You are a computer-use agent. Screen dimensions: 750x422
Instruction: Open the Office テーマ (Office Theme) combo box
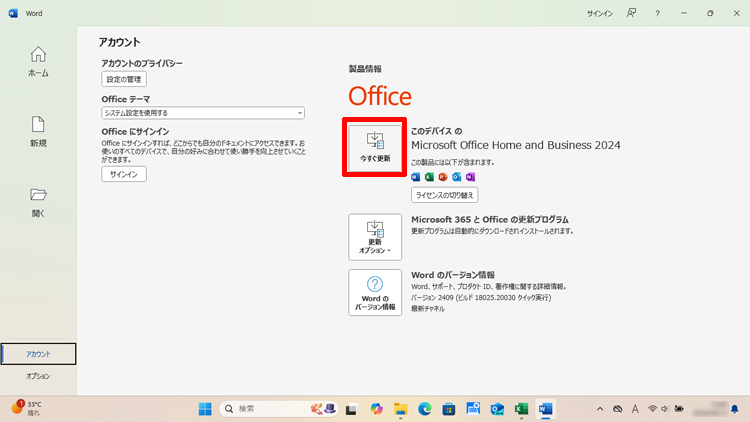[x=203, y=113]
